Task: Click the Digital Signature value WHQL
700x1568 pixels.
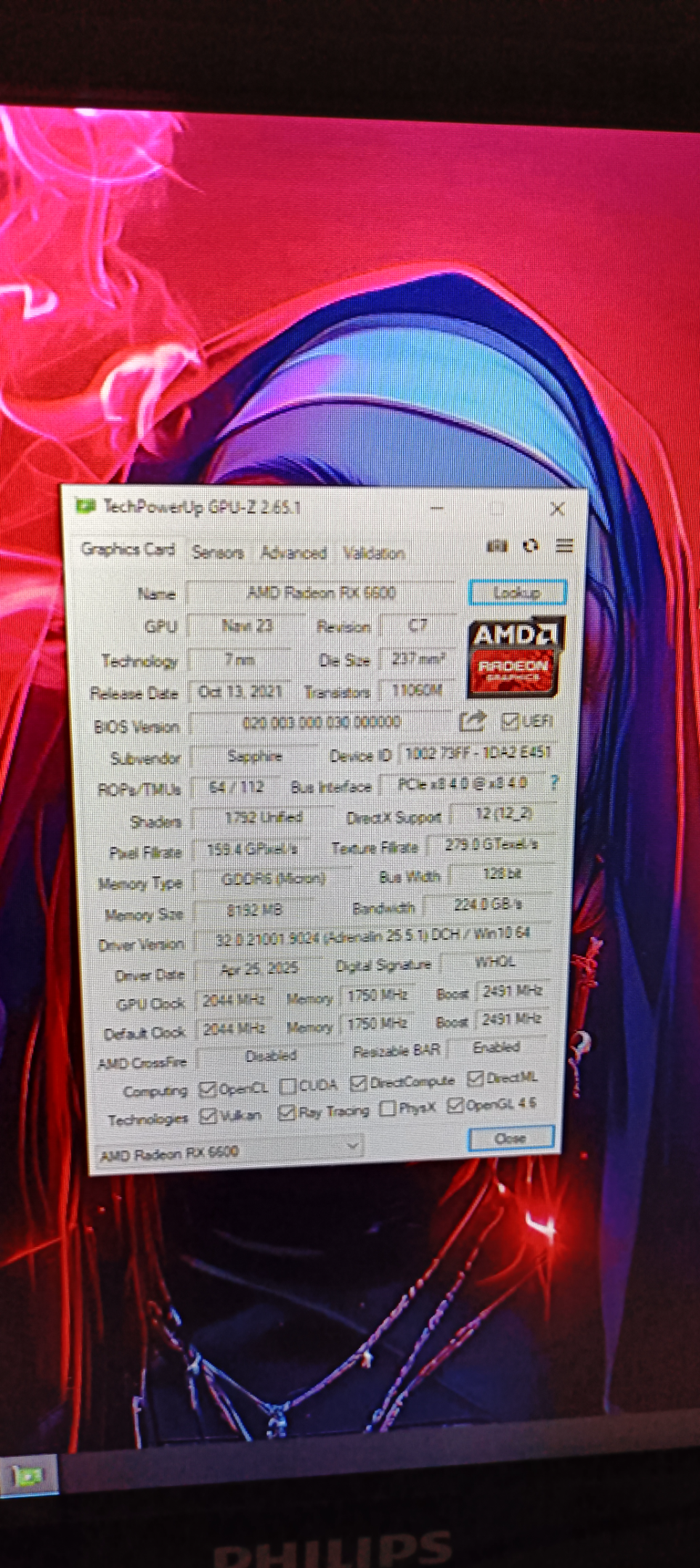Action: 495,963
